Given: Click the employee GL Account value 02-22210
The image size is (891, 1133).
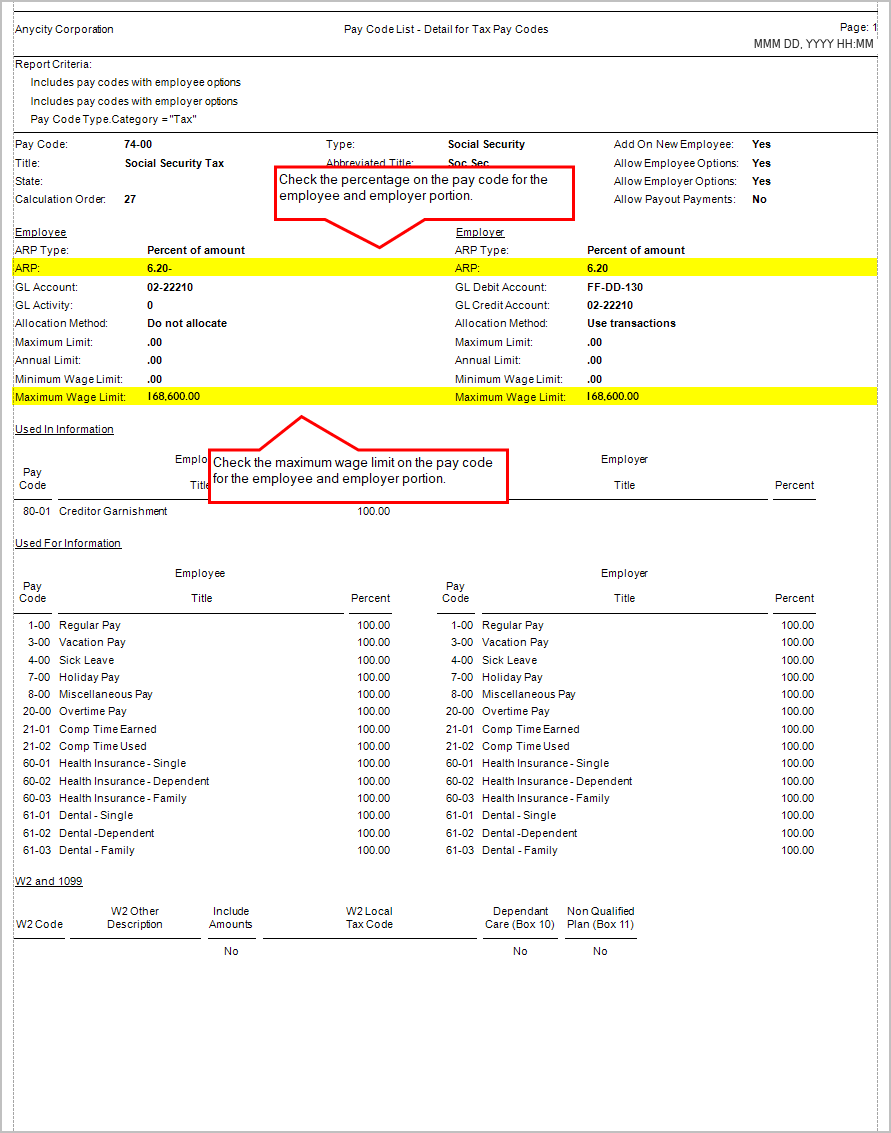Looking at the screenshot, I should coord(170,288).
